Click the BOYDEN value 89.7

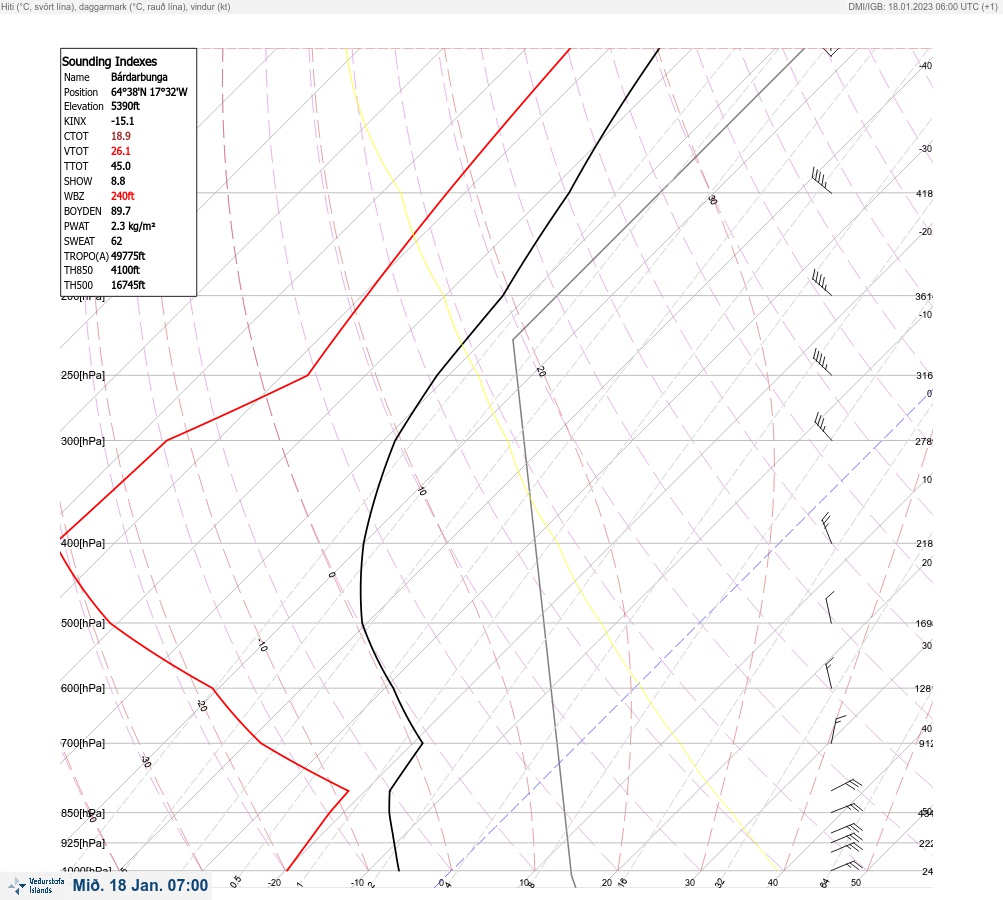click(121, 211)
